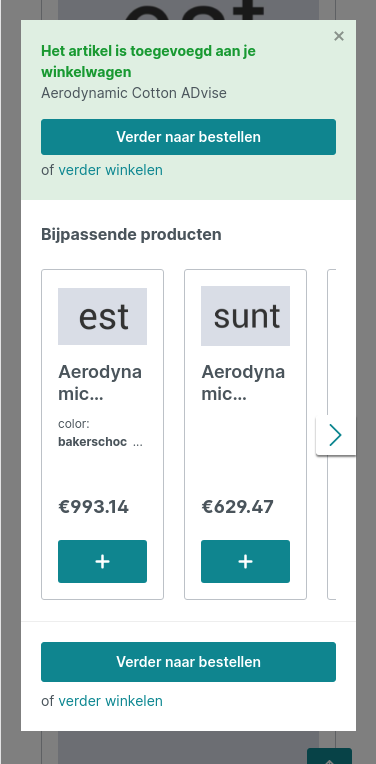This screenshot has width=376, height=764.
Task: Click the 'Aerodynamic Cotton ADvise' product name
Action: (134, 93)
